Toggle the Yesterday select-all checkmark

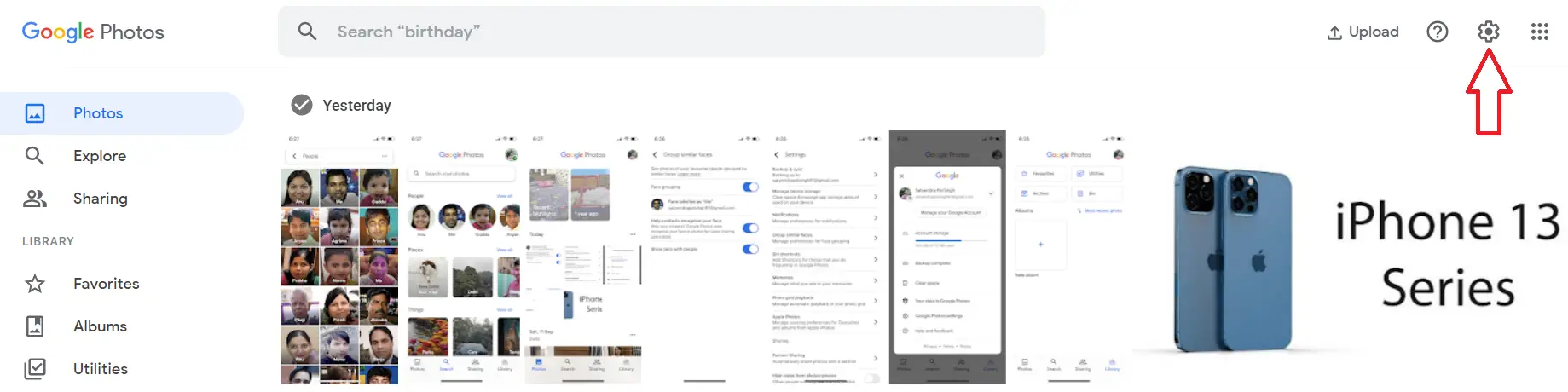tap(302, 105)
